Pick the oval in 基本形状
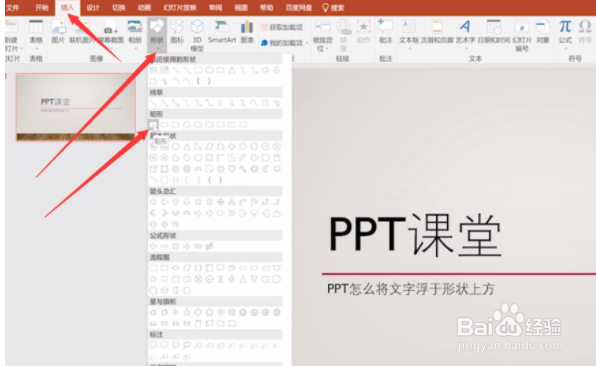Image resolution: width=596 pixels, height=366 pixels. pos(175,146)
